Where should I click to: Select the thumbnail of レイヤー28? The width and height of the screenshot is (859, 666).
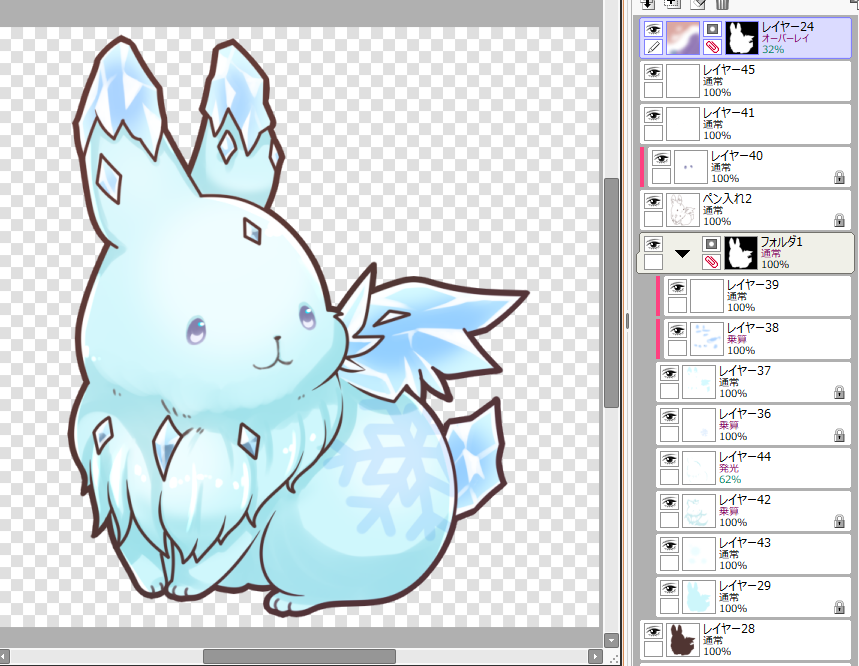click(683, 640)
